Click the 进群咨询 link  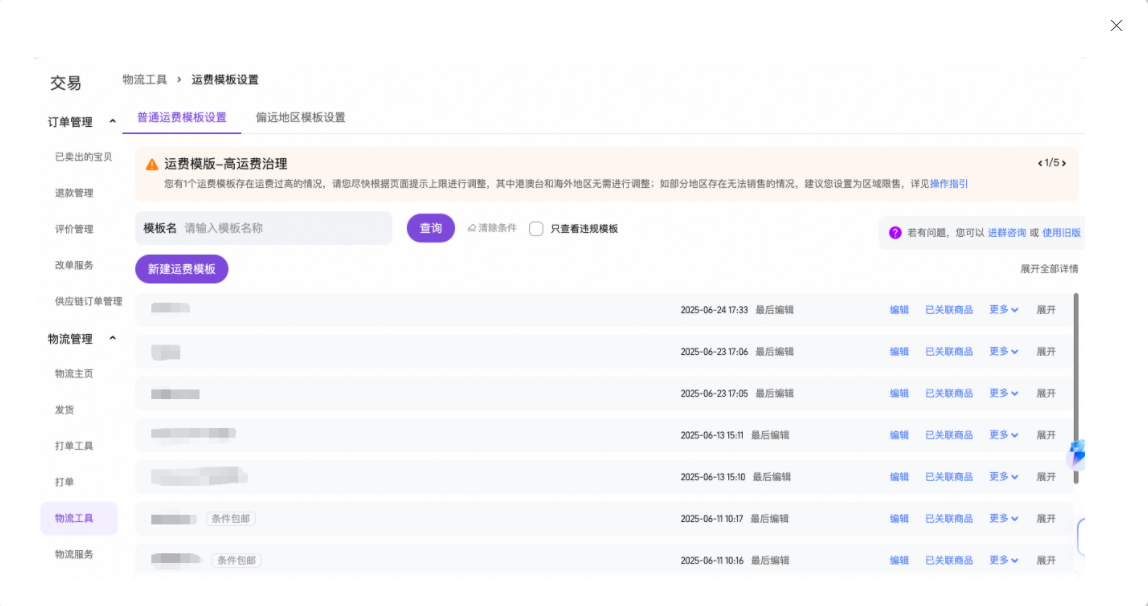coord(1007,233)
